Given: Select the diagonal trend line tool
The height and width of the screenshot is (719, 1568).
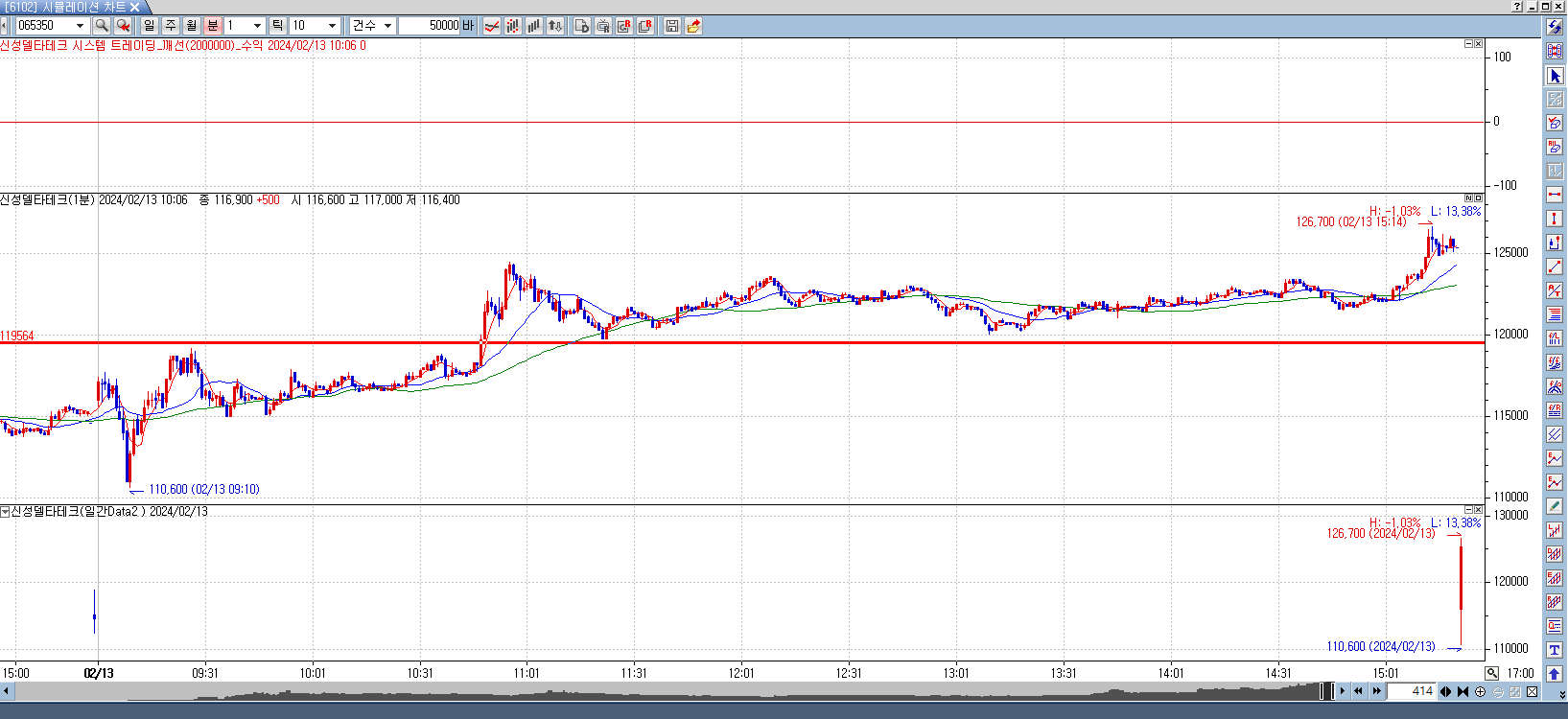Looking at the screenshot, I should [x=1555, y=267].
